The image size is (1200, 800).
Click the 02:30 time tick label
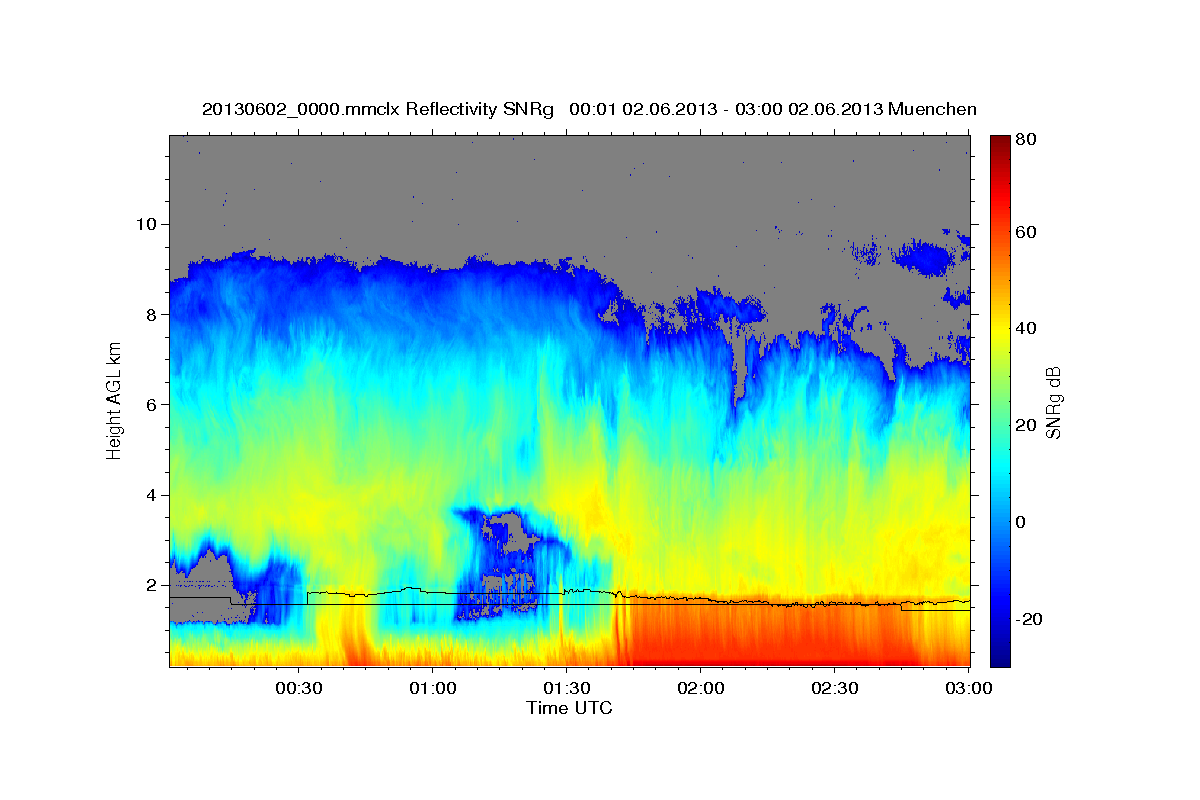834,689
